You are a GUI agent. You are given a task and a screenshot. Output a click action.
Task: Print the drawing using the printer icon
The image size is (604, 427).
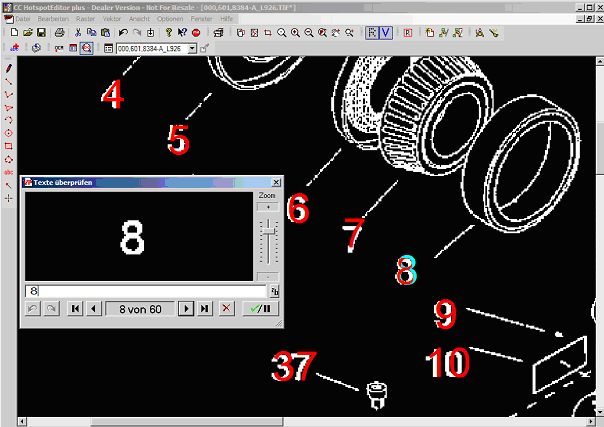click(x=59, y=33)
